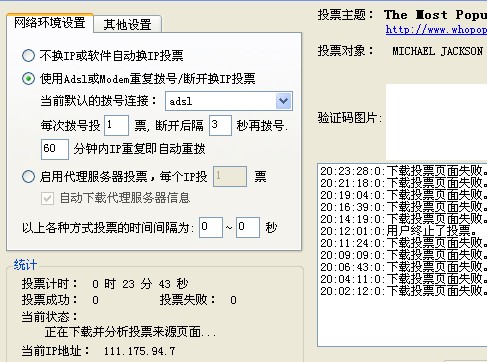Toggle 自动下载代理服务器信息 checkbox

click(47, 198)
